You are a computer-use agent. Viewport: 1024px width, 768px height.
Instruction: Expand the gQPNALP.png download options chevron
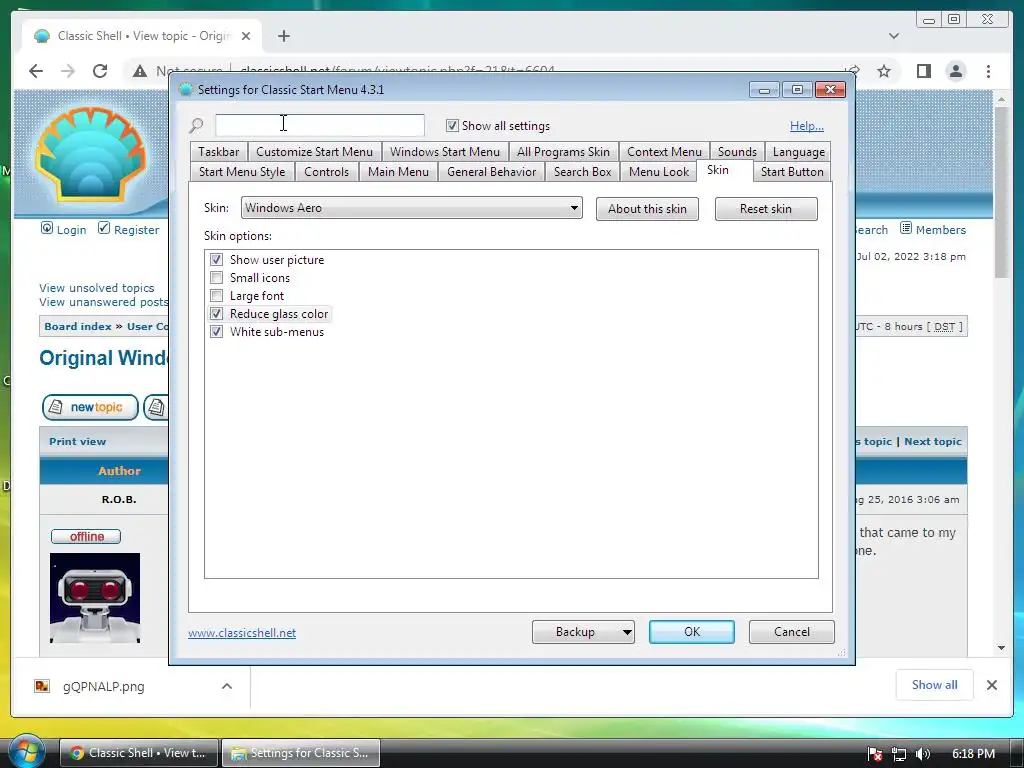click(x=227, y=686)
